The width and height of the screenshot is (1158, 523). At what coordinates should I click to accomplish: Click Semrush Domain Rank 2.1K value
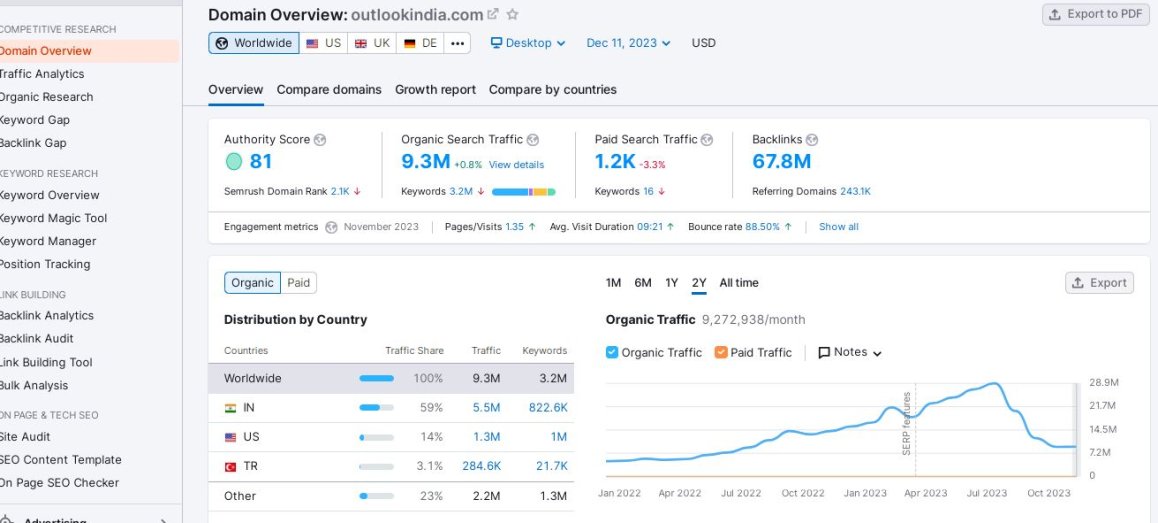[x=340, y=191]
